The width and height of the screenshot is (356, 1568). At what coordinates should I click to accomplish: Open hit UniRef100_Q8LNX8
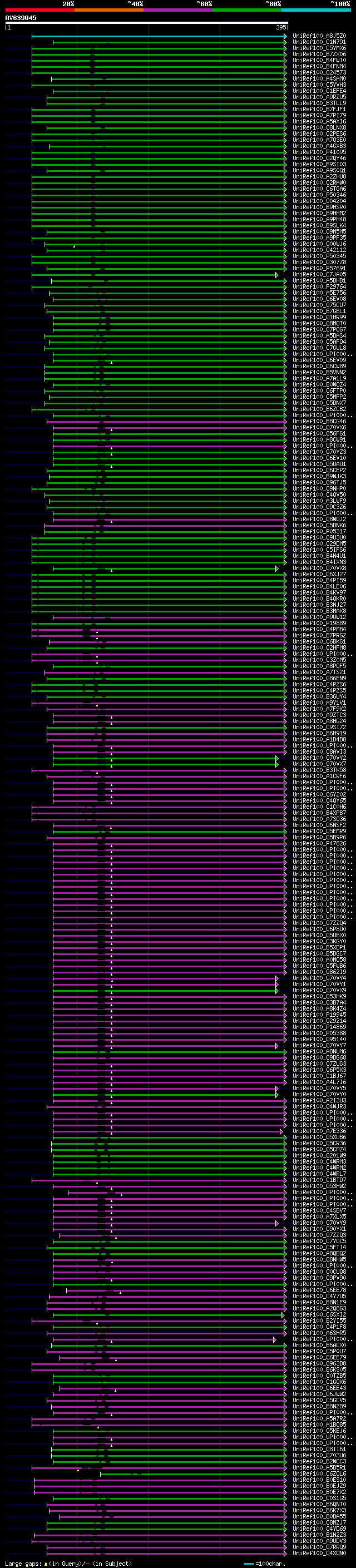pos(319,128)
